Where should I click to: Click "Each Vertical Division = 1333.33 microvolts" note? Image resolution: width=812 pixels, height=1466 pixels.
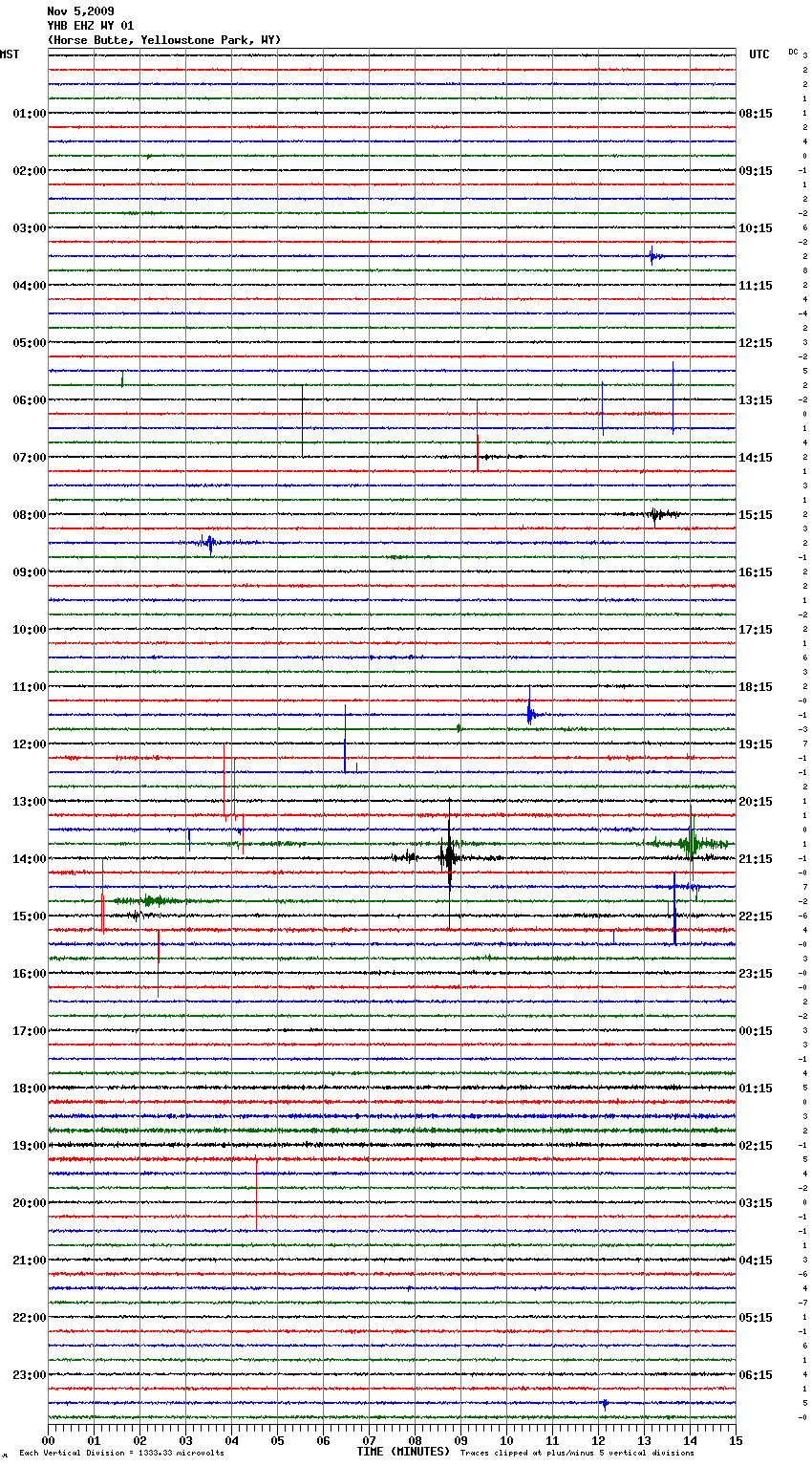click(x=121, y=1454)
